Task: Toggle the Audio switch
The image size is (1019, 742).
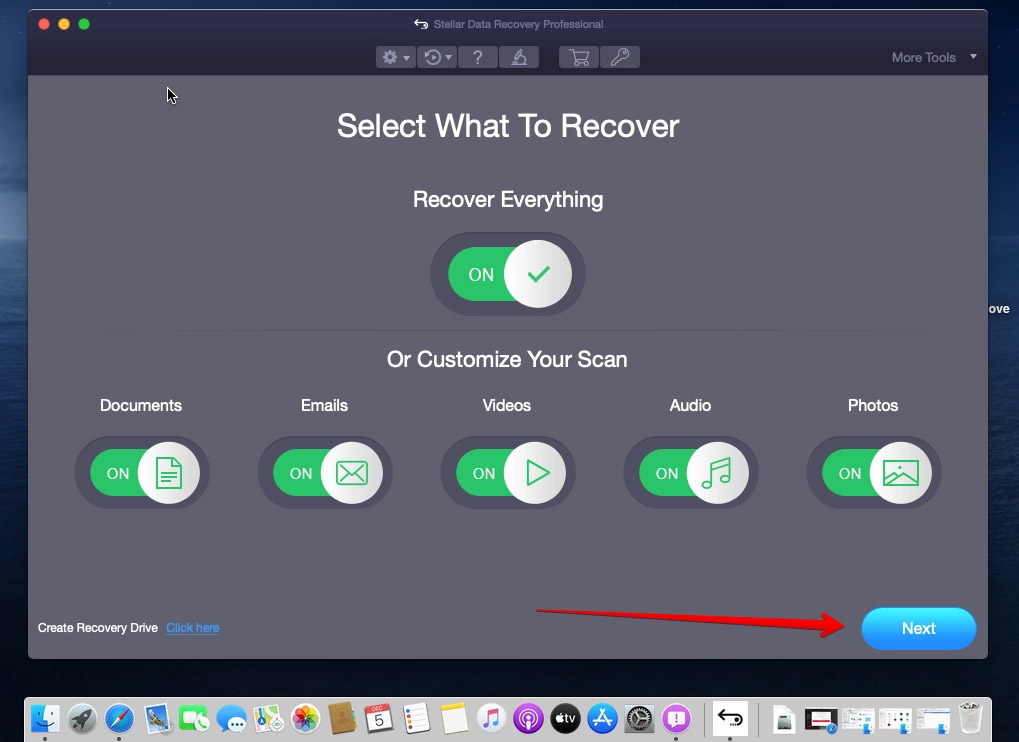Action: (692, 473)
